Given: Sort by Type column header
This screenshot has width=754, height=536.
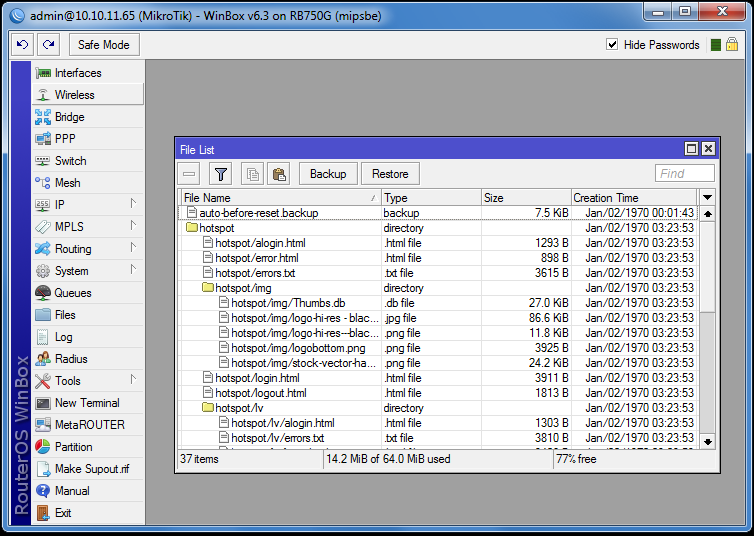Looking at the screenshot, I should coord(431,198).
